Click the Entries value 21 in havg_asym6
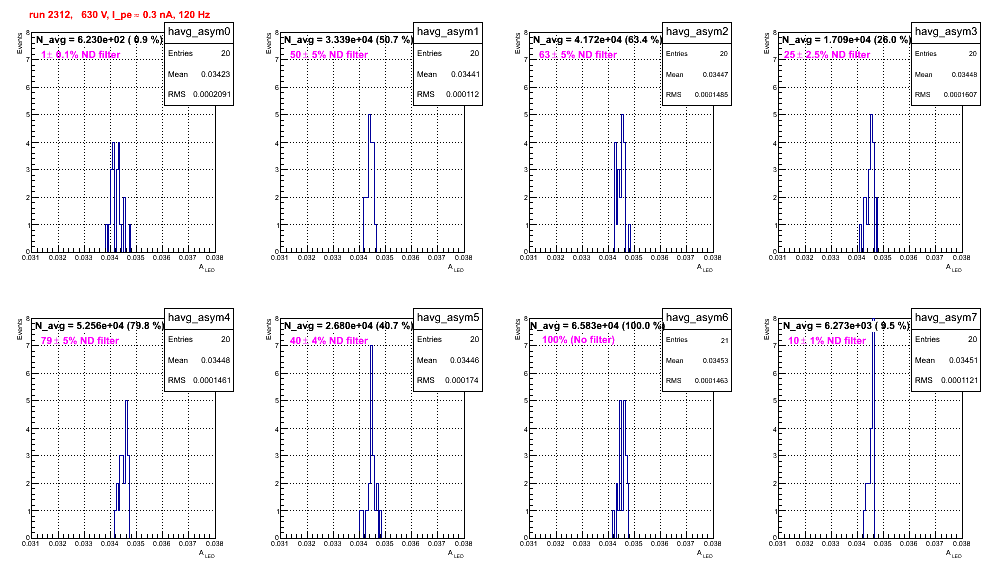 pos(724,341)
